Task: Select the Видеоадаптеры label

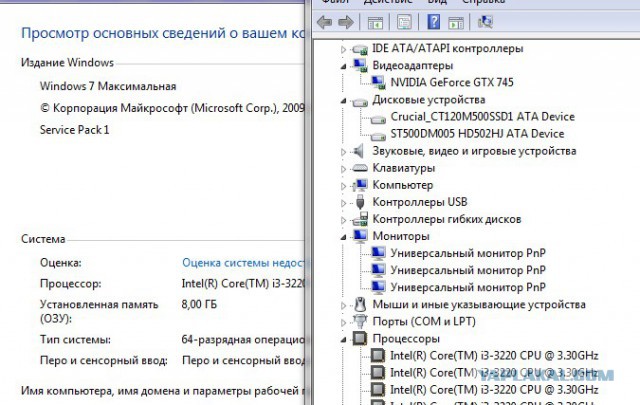Action: pyautogui.click(x=413, y=65)
